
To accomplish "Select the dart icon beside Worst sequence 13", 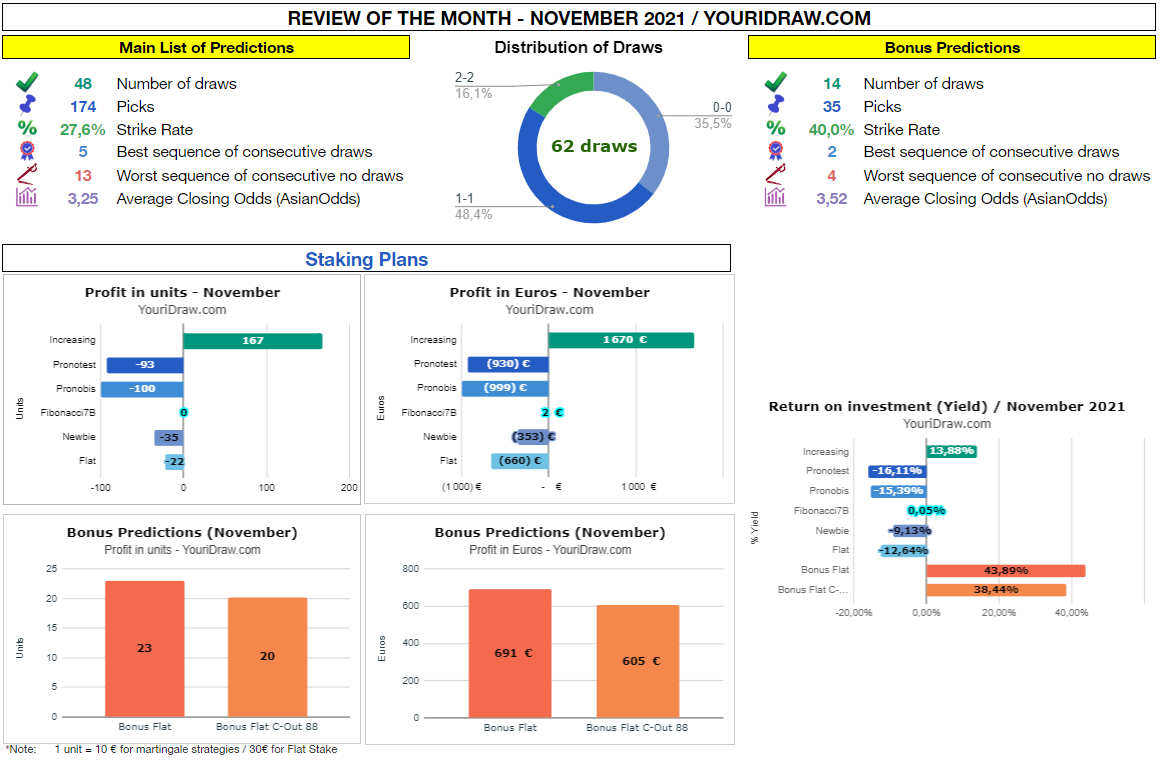I will [x=26, y=175].
